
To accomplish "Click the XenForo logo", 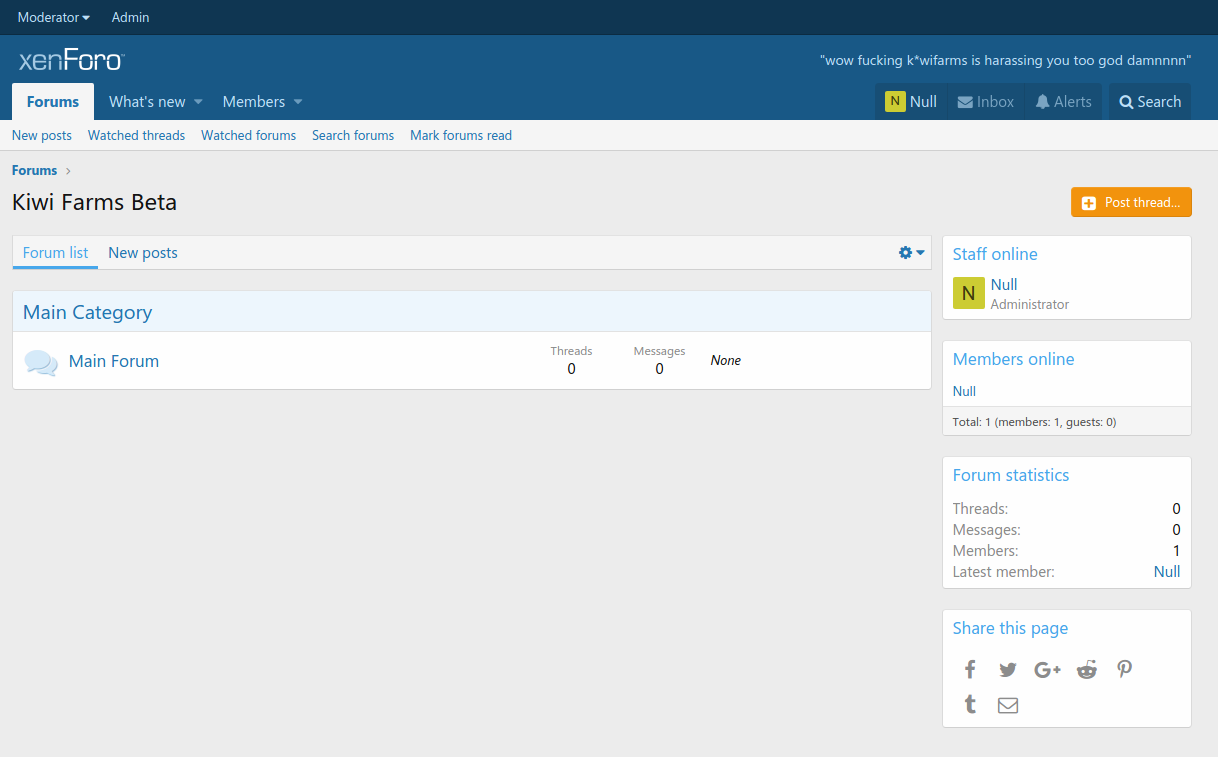I will (71, 61).
